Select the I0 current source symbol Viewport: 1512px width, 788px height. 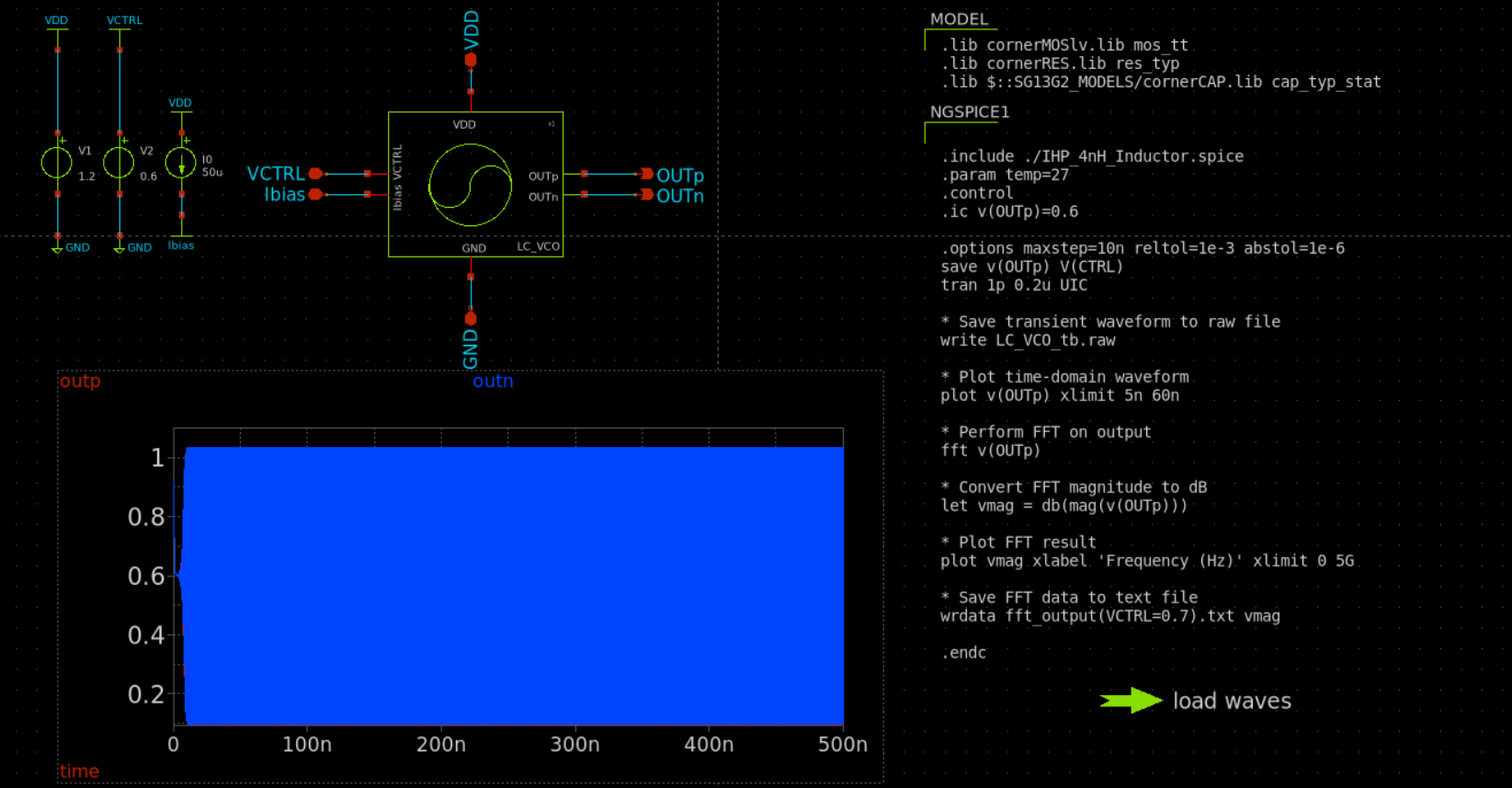point(180,163)
